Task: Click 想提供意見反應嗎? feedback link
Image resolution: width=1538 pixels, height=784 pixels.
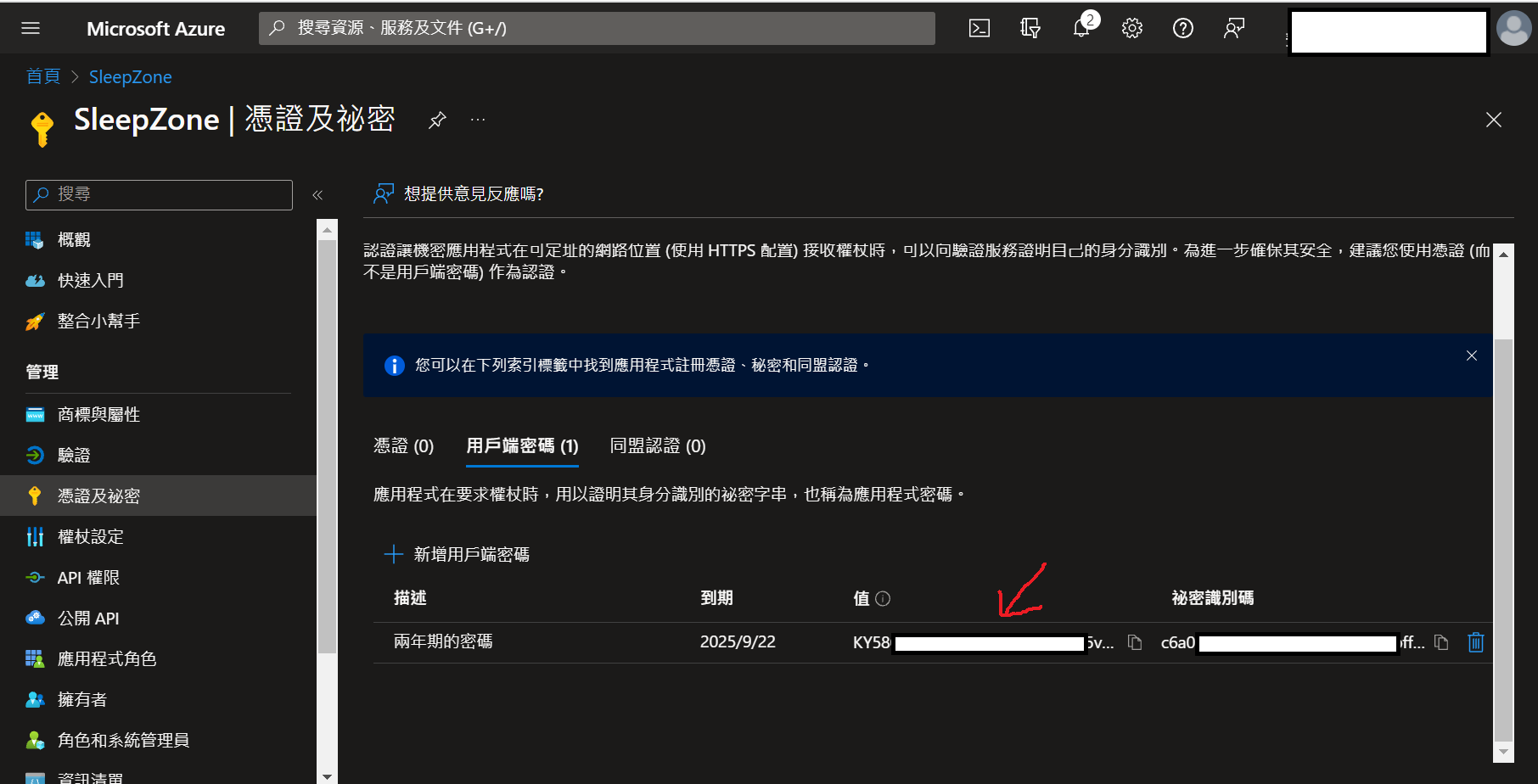Action: [x=458, y=194]
